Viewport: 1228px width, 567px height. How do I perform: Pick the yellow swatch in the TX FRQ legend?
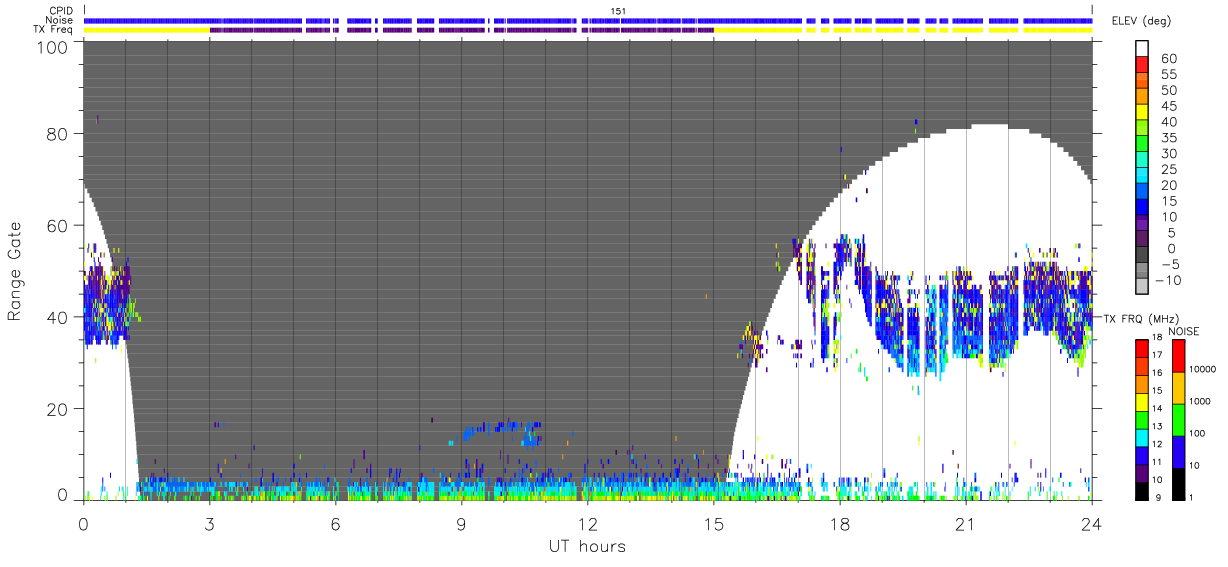click(x=1142, y=401)
